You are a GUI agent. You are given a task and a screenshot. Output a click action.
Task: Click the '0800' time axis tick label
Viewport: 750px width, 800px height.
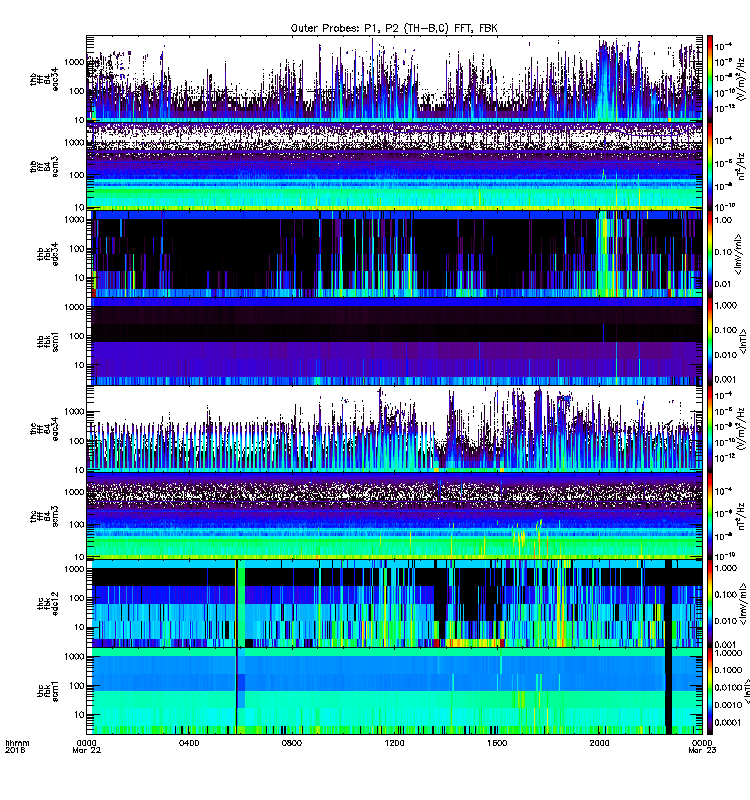[291, 743]
